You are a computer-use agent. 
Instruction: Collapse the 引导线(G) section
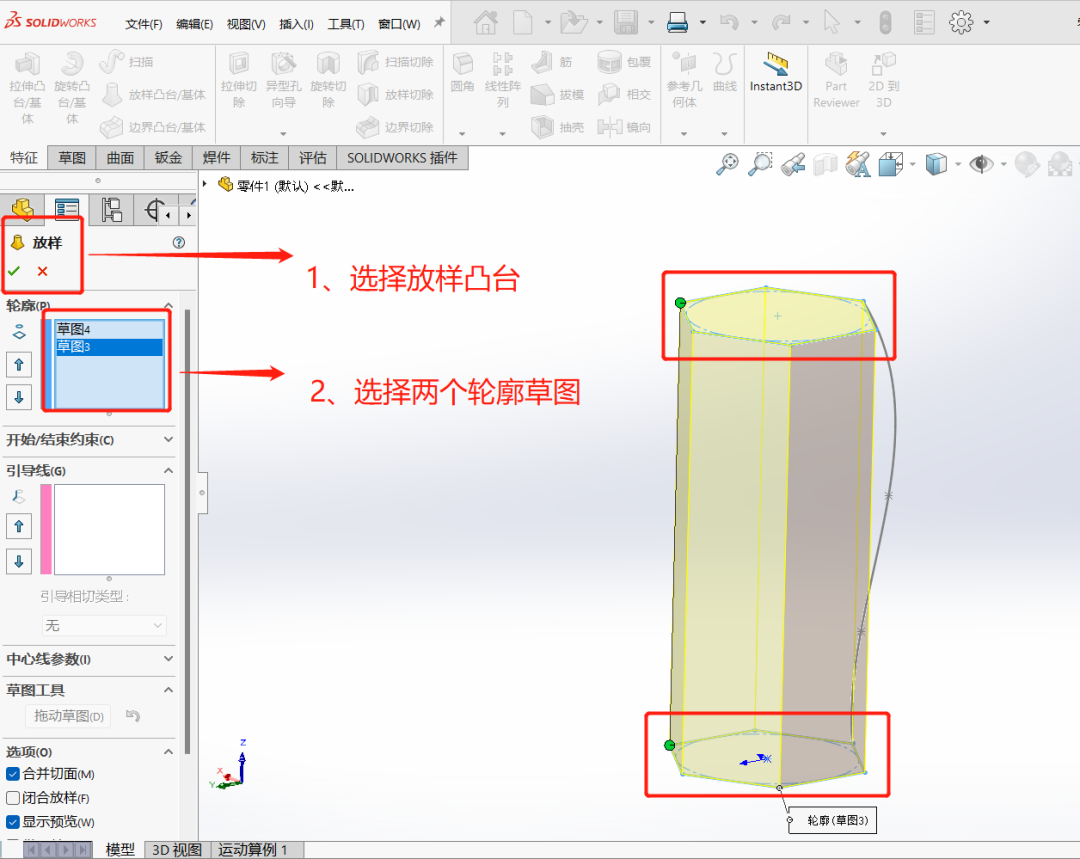pyautogui.click(x=169, y=470)
